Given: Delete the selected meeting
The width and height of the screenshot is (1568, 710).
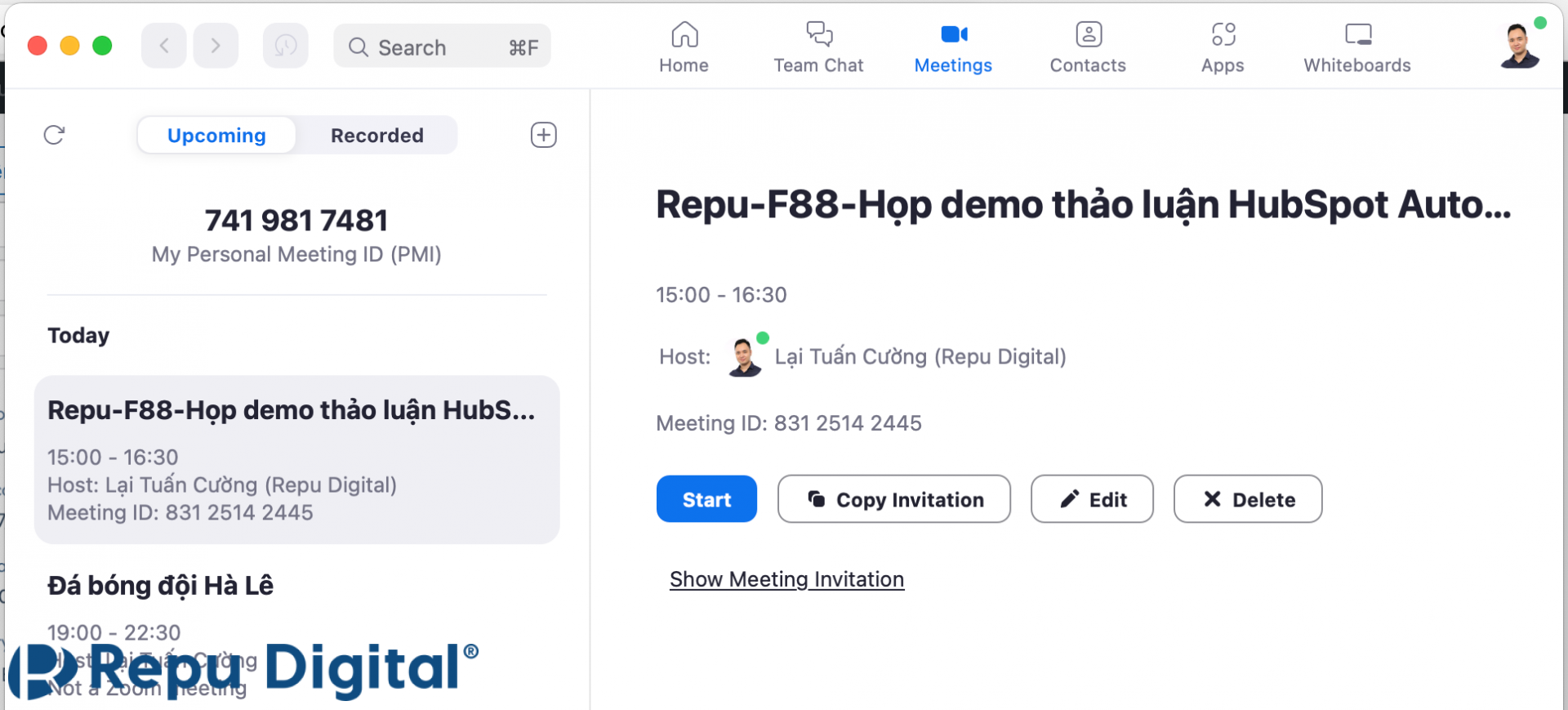Looking at the screenshot, I should pyautogui.click(x=1248, y=499).
